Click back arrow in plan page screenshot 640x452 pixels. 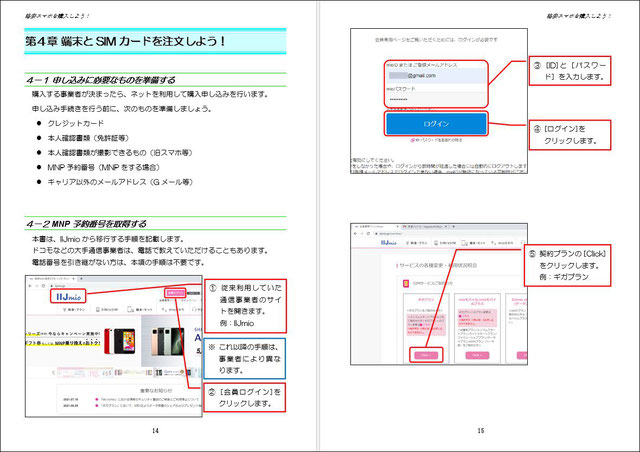coord(355,234)
